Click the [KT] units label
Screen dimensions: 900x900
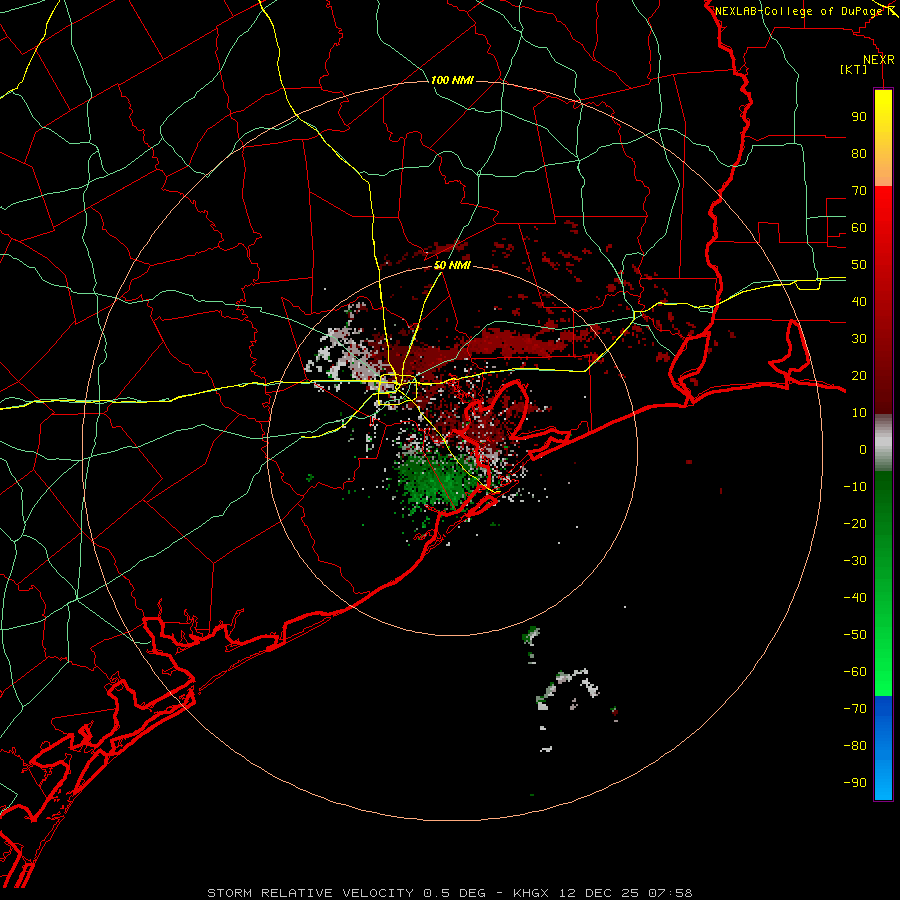click(x=853, y=69)
